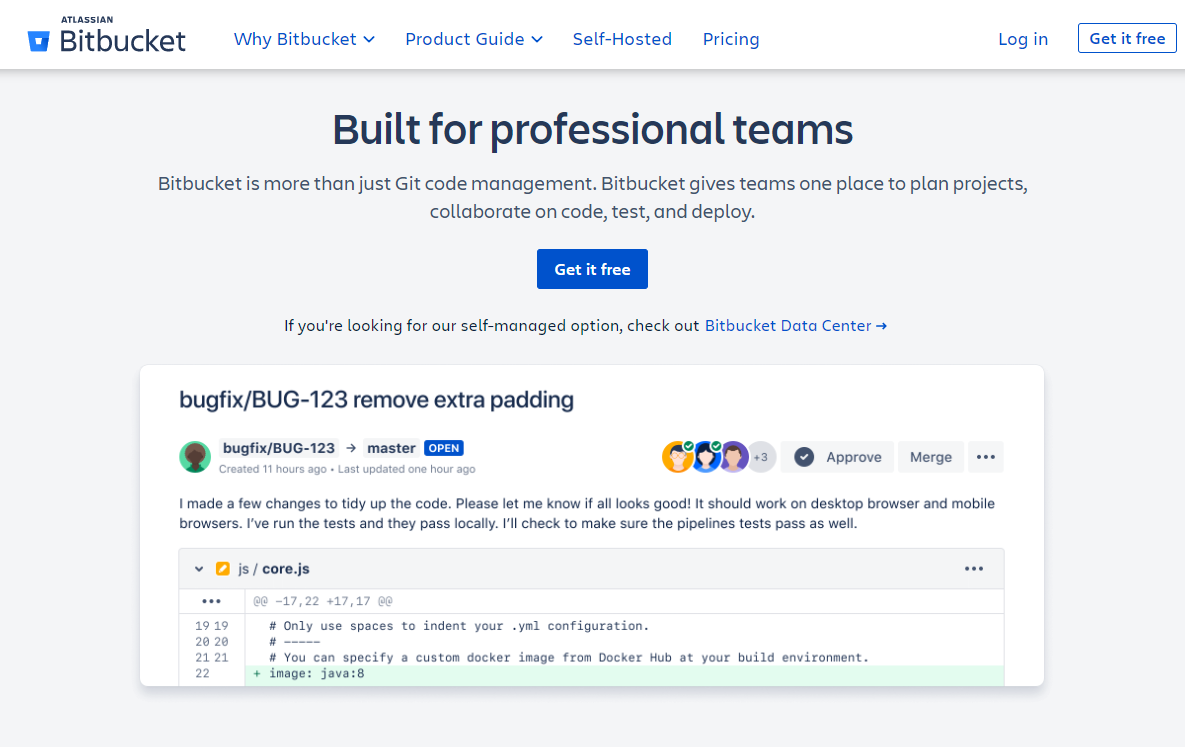Click the blue Get it free button
Image resolution: width=1185 pixels, height=747 pixels.
point(592,269)
